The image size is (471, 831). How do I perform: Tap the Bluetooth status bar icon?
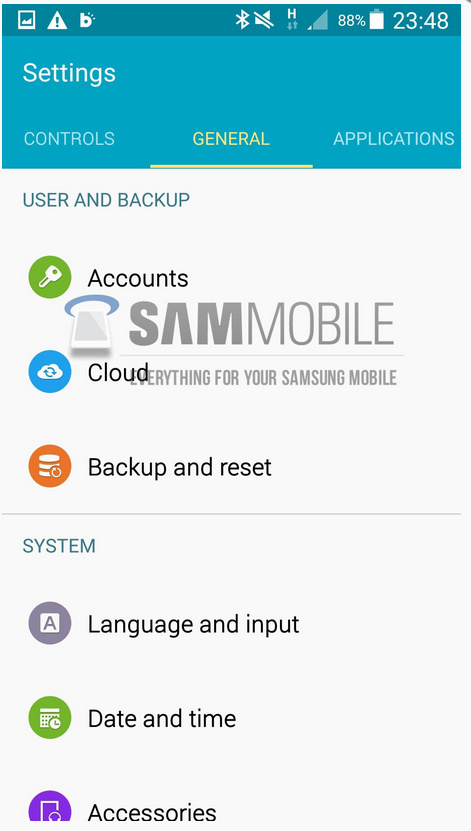pos(242,20)
